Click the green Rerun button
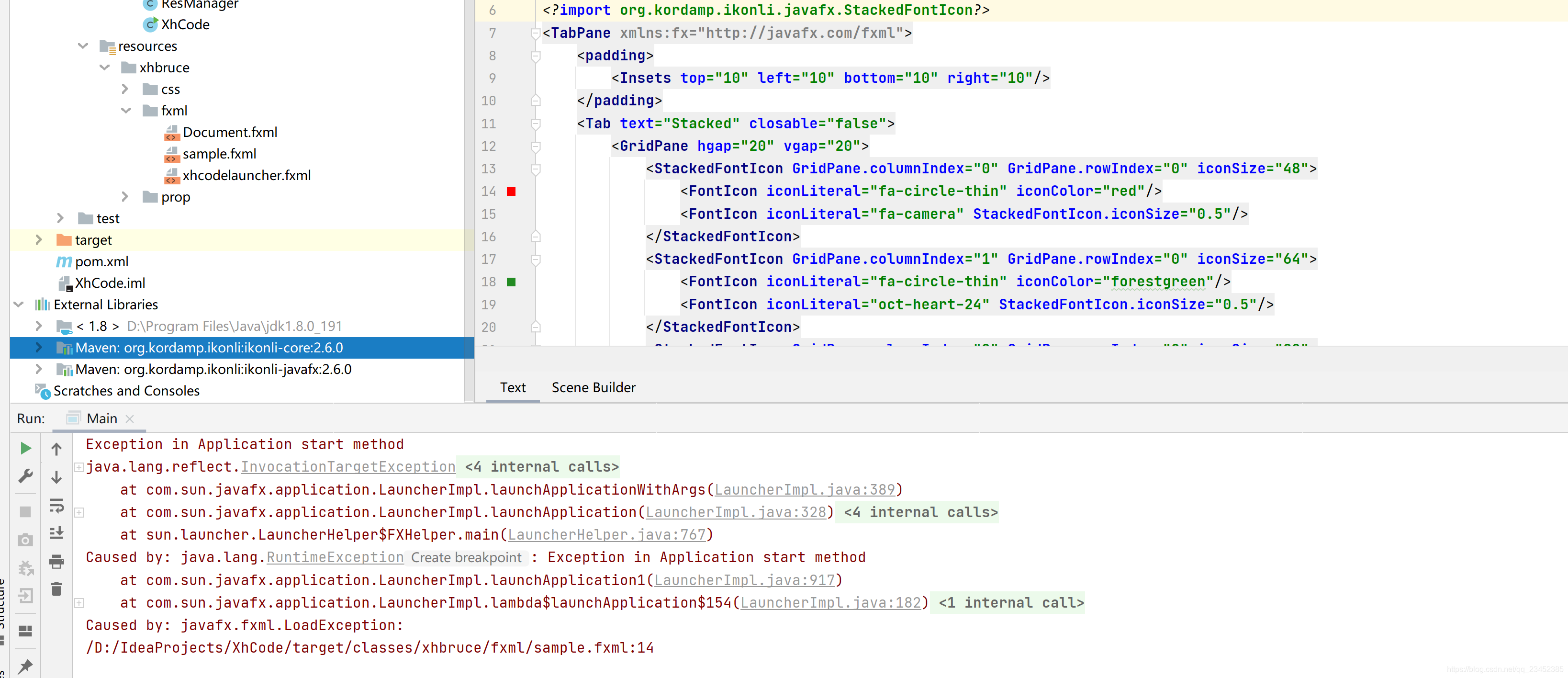The height and width of the screenshot is (678, 1568). (x=25, y=448)
